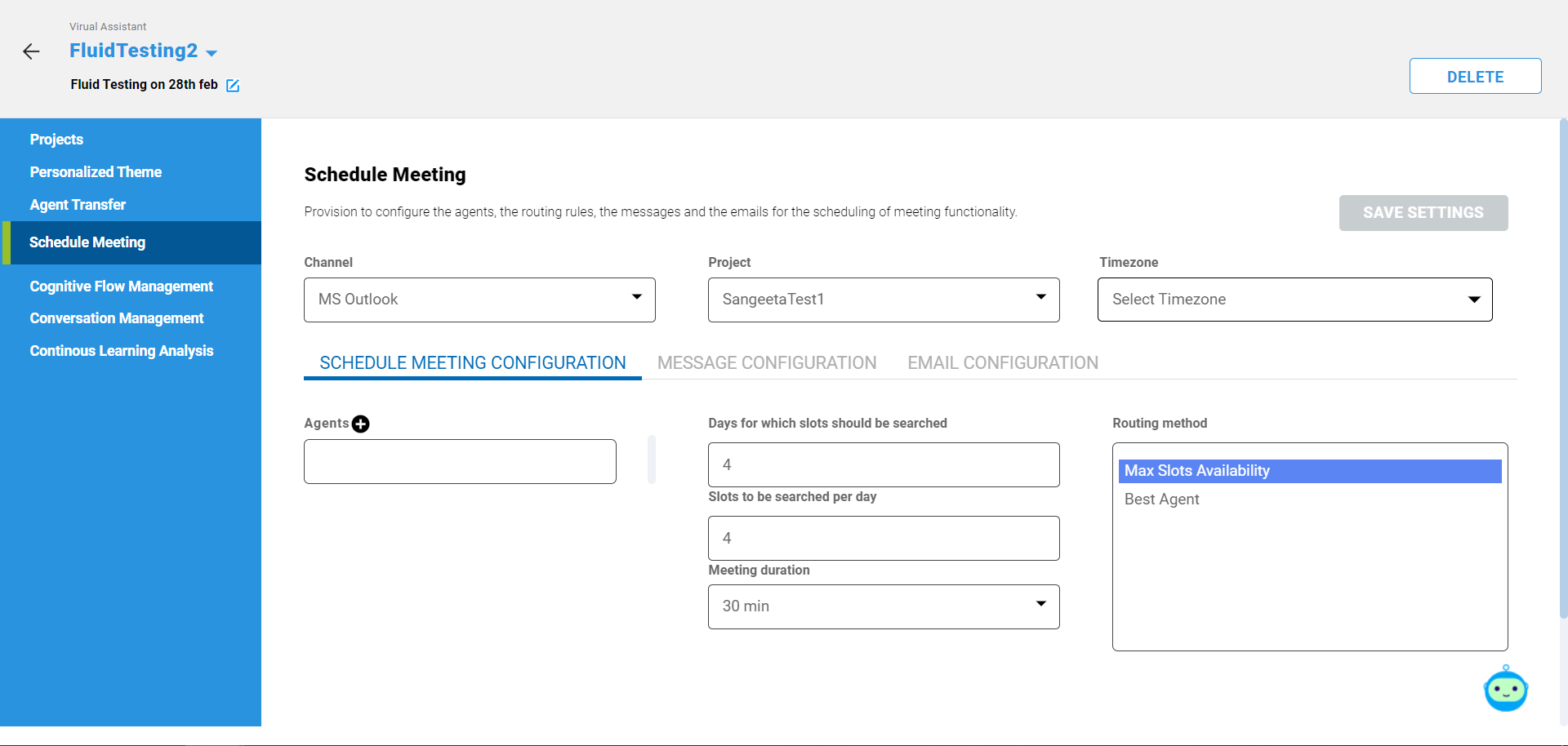Open Cognitive Flow Management section
Viewport: 1568px width, 746px height.
click(121, 286)
